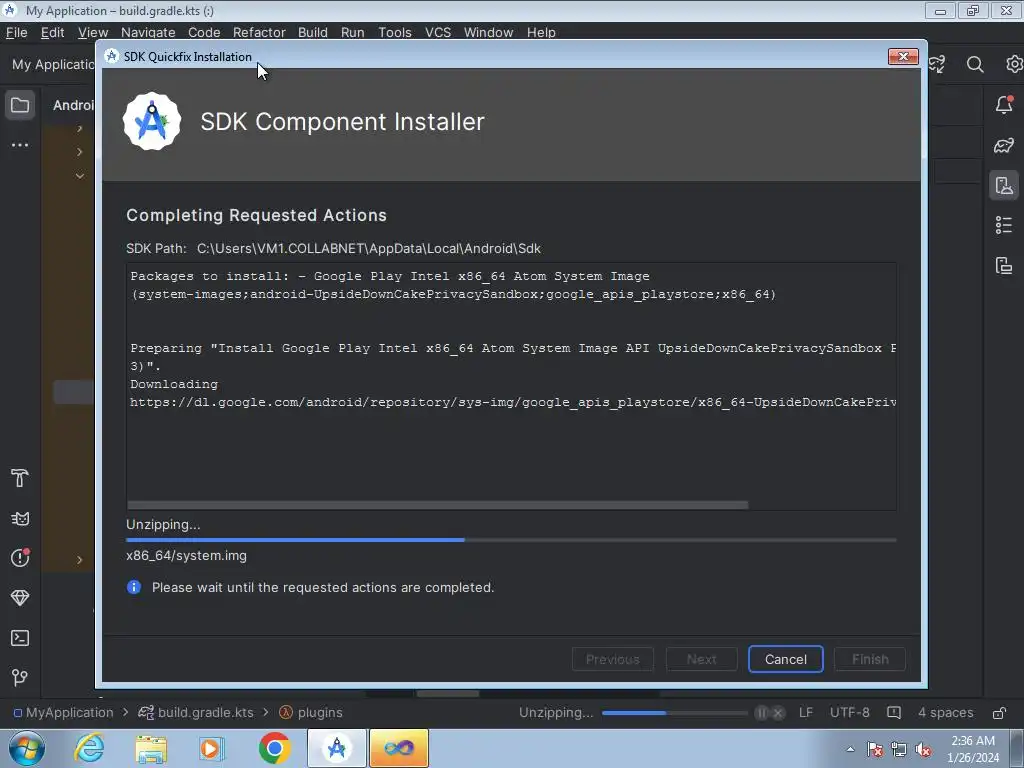Click the disabled Next button
The height and width of the screenshot is (768, 1024).
click(701, 659)
